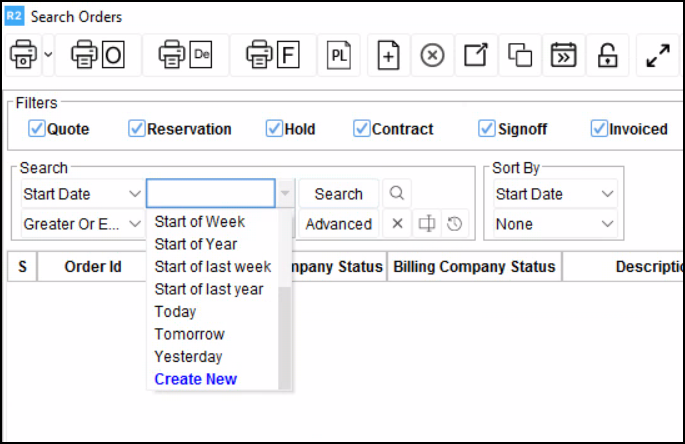Click the open in new window icon
Image resolution: width=685 pixels, height=444 pixels.
point(476,56)
